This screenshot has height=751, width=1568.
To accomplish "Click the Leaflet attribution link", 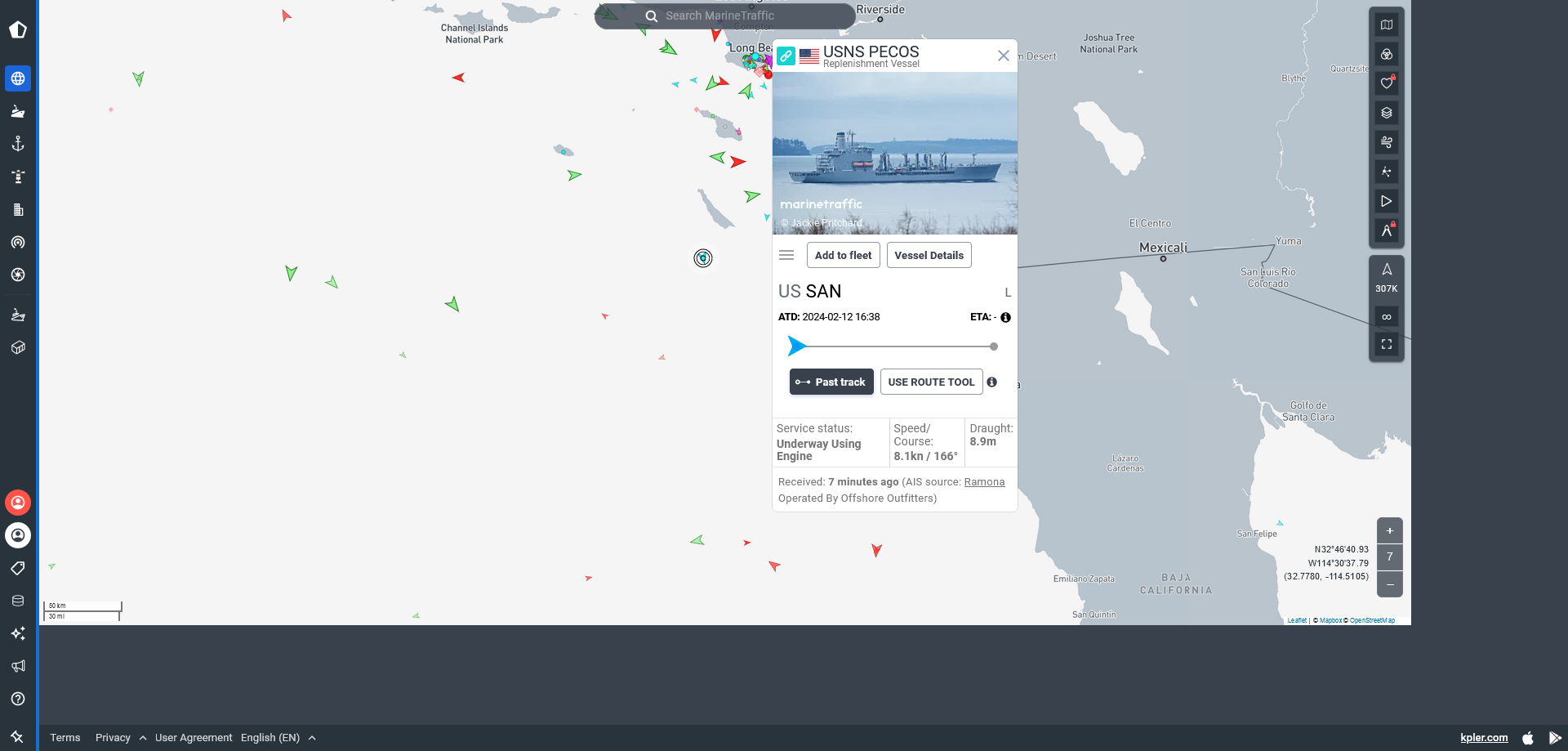I will point(1297,621).
